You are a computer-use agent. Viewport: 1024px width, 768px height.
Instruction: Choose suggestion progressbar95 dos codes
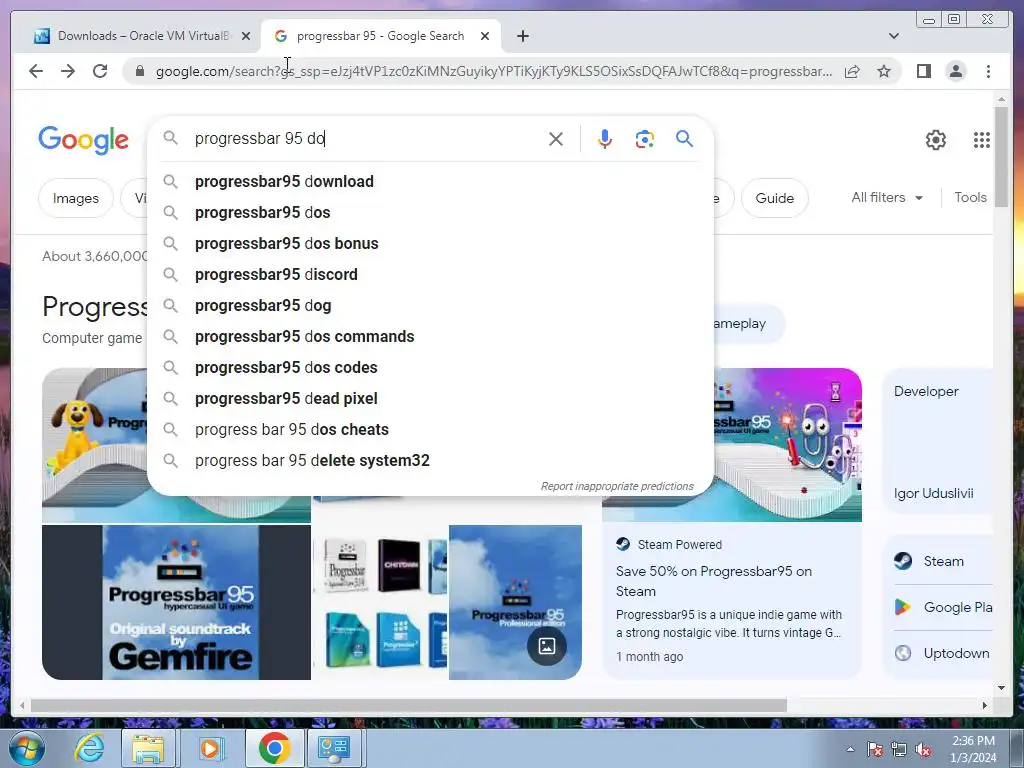430,368
